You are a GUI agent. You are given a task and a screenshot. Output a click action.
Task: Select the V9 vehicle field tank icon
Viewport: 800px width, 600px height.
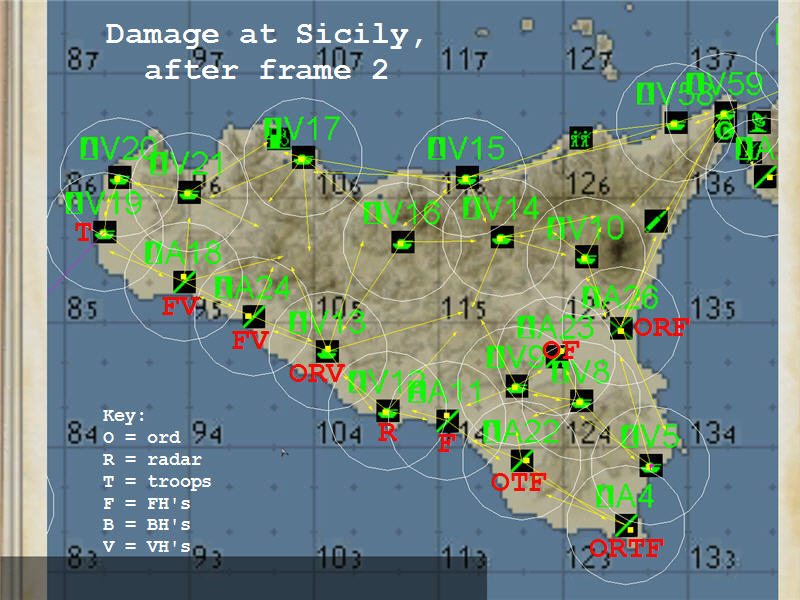click(x=517, y=387)
